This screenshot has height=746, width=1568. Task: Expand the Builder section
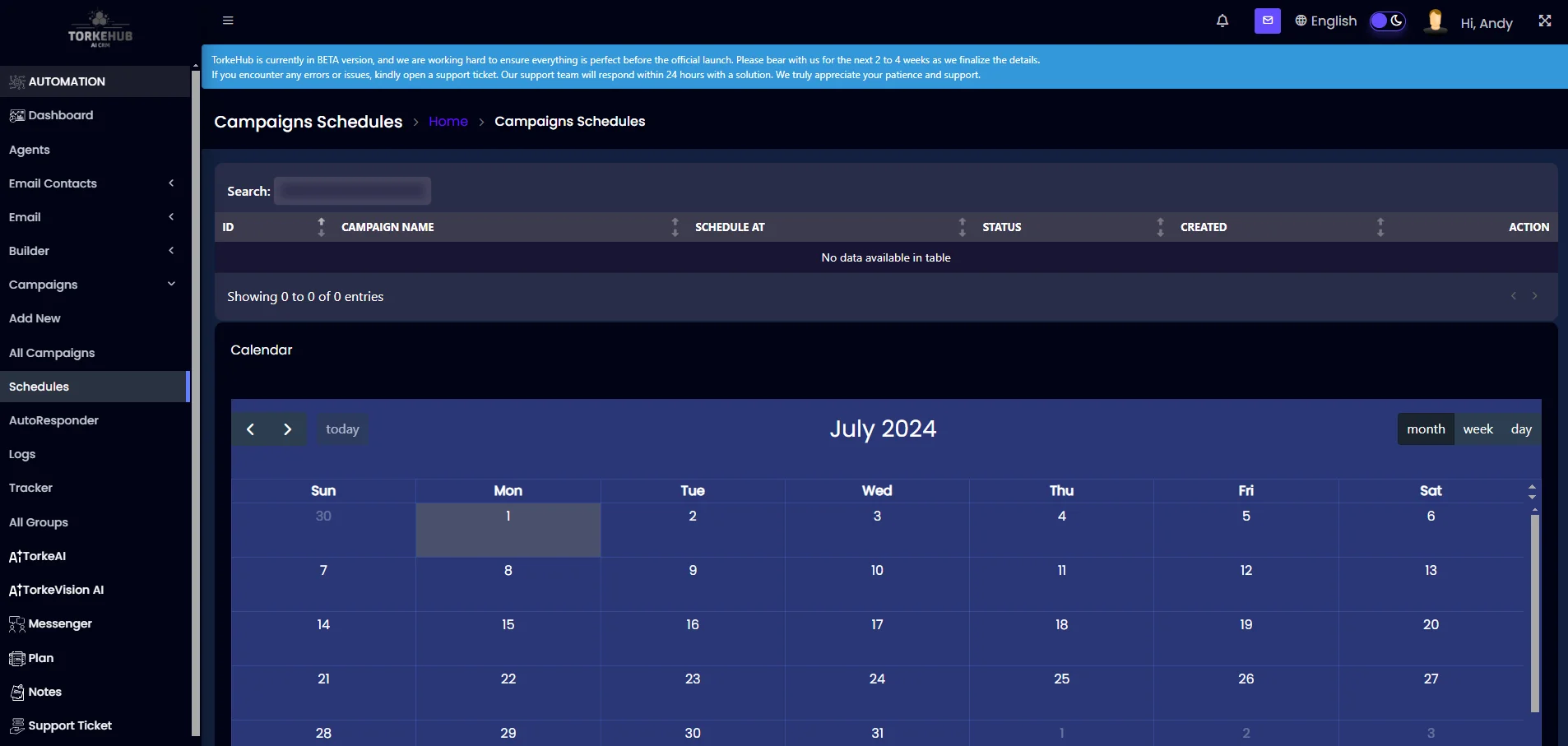click(x=171, y=250)
